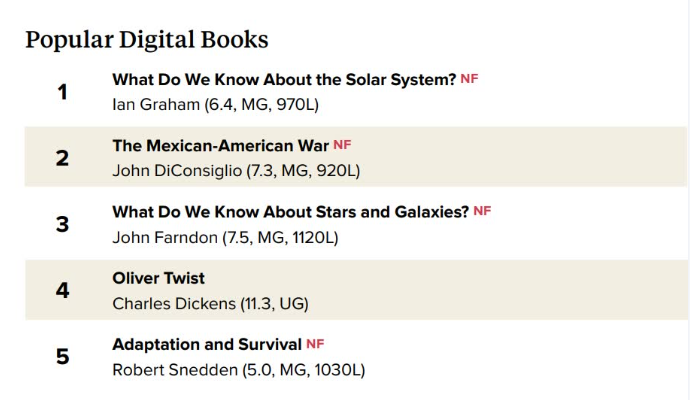The width and height of the screenshot is (690, 400).
Task: Click the NF badge next to Mexican-American War
Action: pyautogui.click(x=342, y=144)
